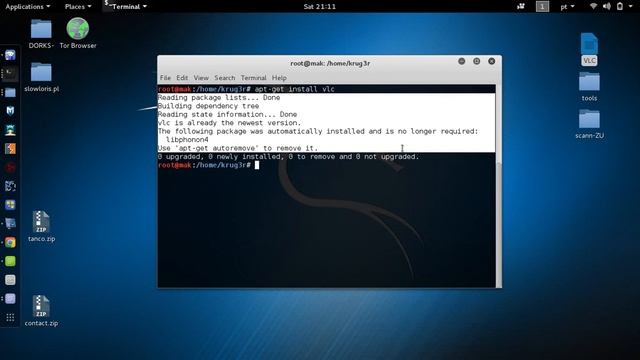Launch Tor Browser from the desktop
The width and height of the screenshot is (640, 360).
(78, 34)
